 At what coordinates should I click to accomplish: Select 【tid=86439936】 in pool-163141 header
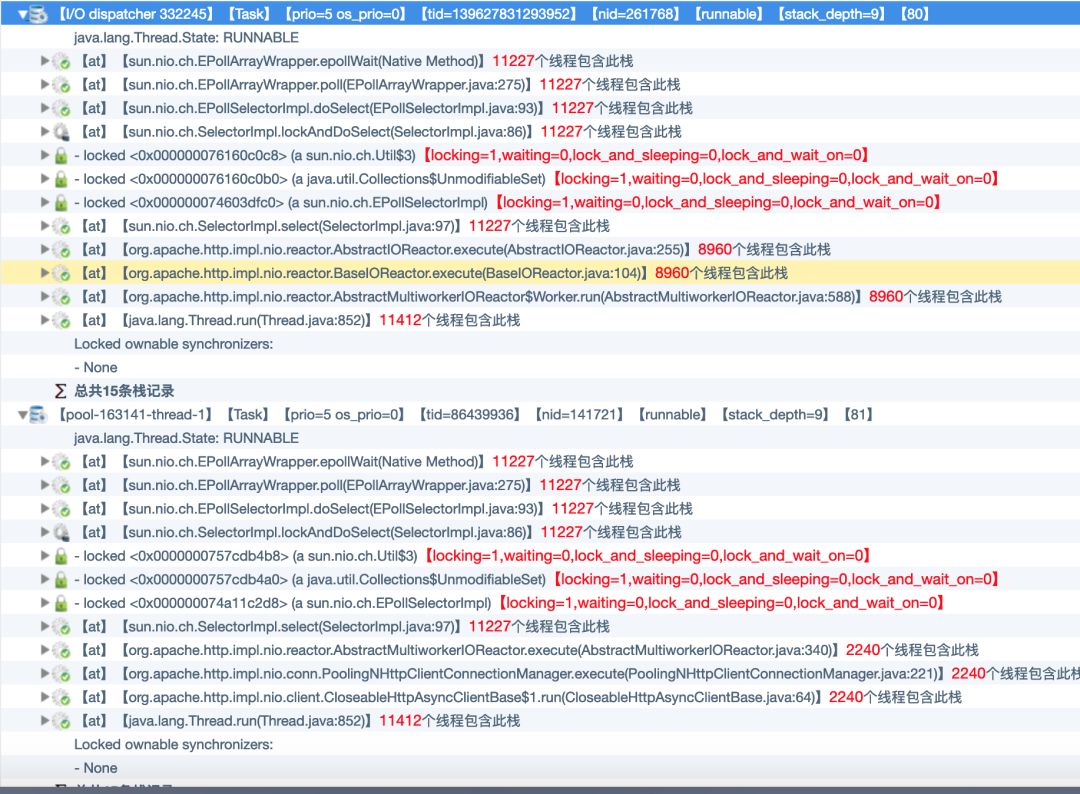click(470, 415)
